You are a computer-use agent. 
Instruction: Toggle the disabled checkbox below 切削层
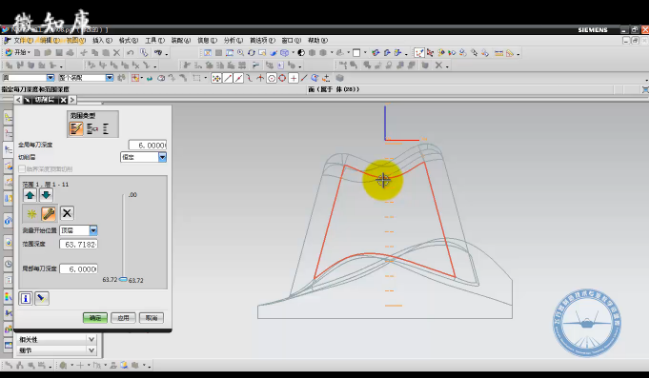(22, 169)
